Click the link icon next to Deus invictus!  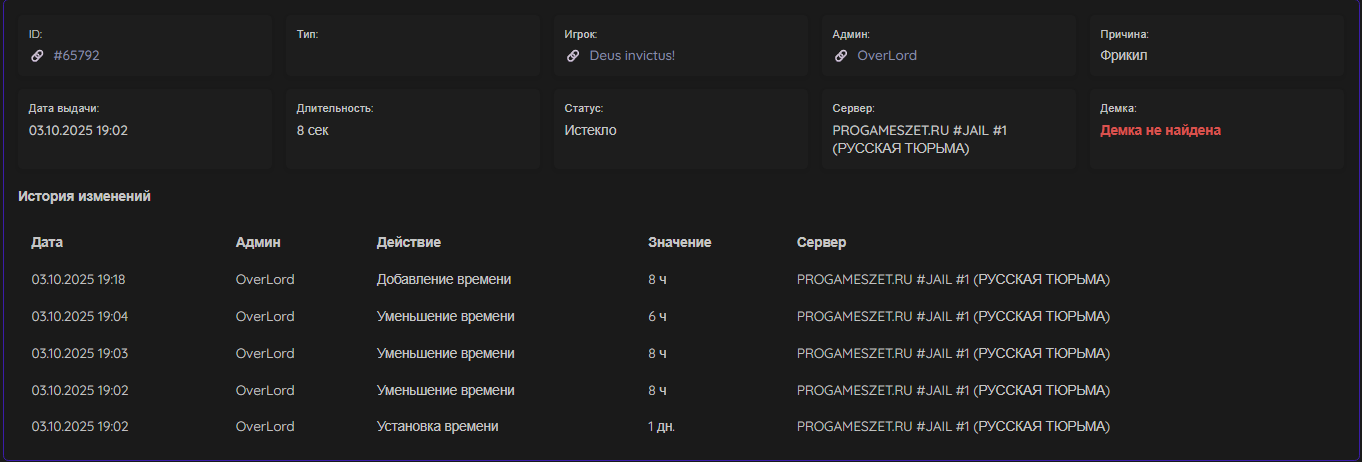(x=573, y=56)
